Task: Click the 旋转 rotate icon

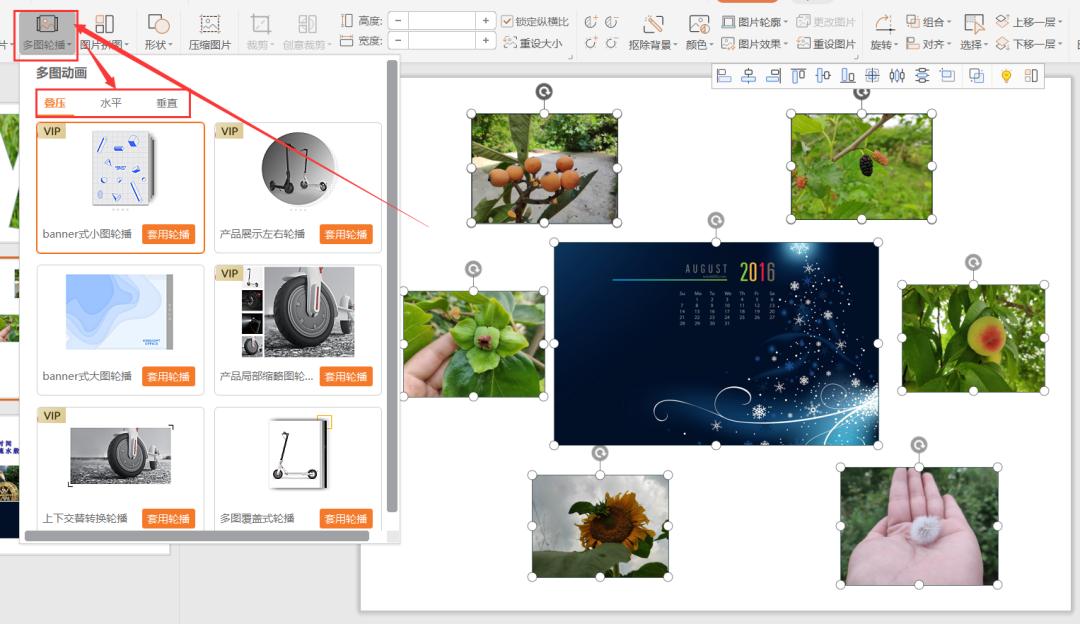Action: pos(883,24)
